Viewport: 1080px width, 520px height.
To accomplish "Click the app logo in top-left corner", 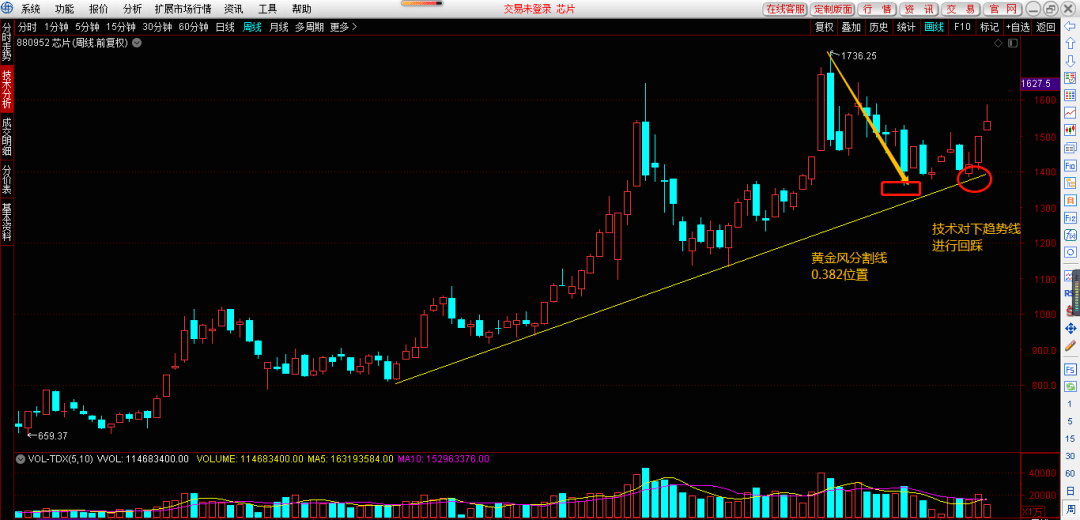I will tap(8, 9).
